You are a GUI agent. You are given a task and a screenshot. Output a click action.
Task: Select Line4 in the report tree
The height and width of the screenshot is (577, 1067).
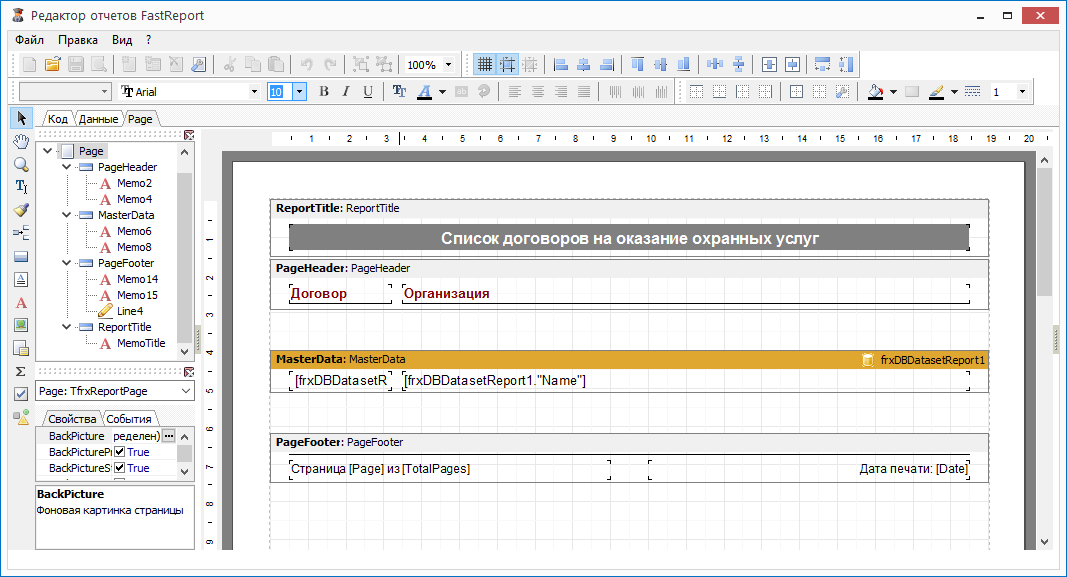pos(129,311)
